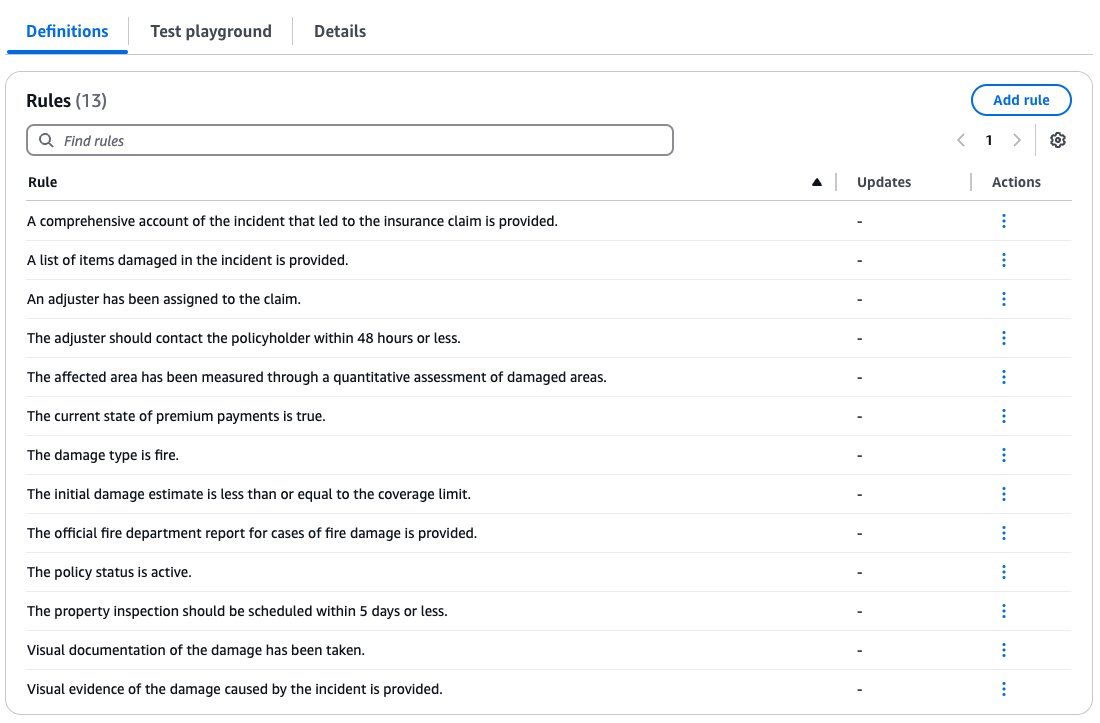Open actions for comprehensive account rule
Screen dimensions: 1100x723
1003,221
